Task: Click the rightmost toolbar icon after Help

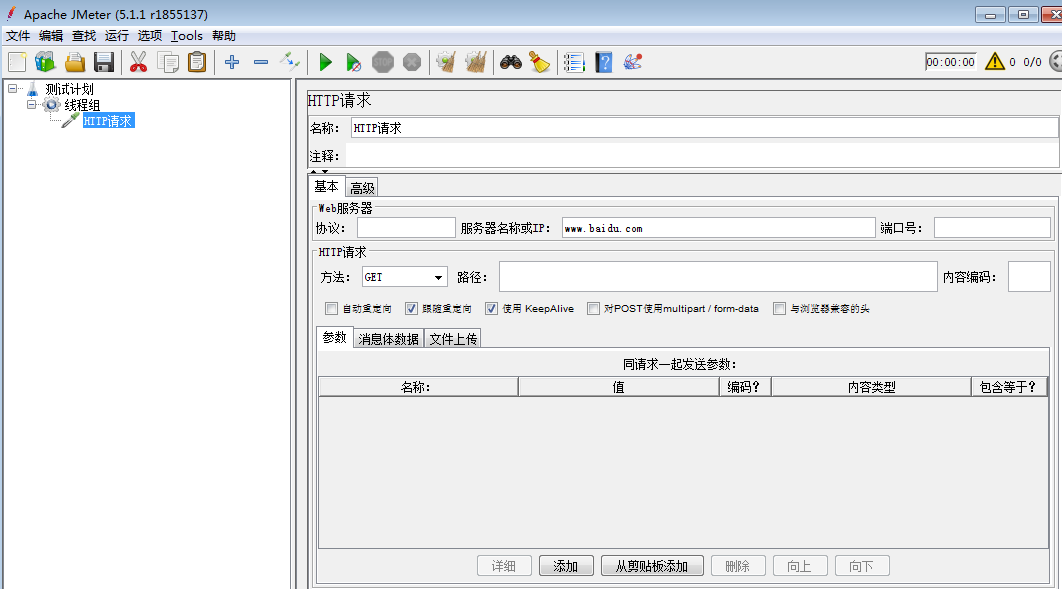Action: 633,62
